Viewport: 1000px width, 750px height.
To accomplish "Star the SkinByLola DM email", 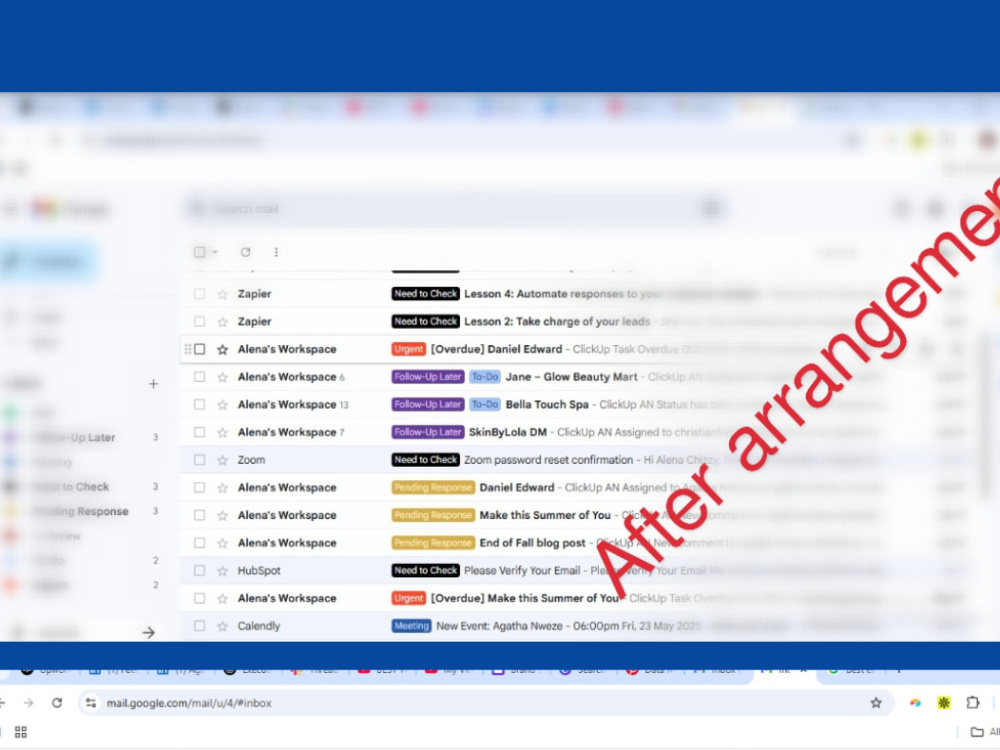I will tap(223, 432).
